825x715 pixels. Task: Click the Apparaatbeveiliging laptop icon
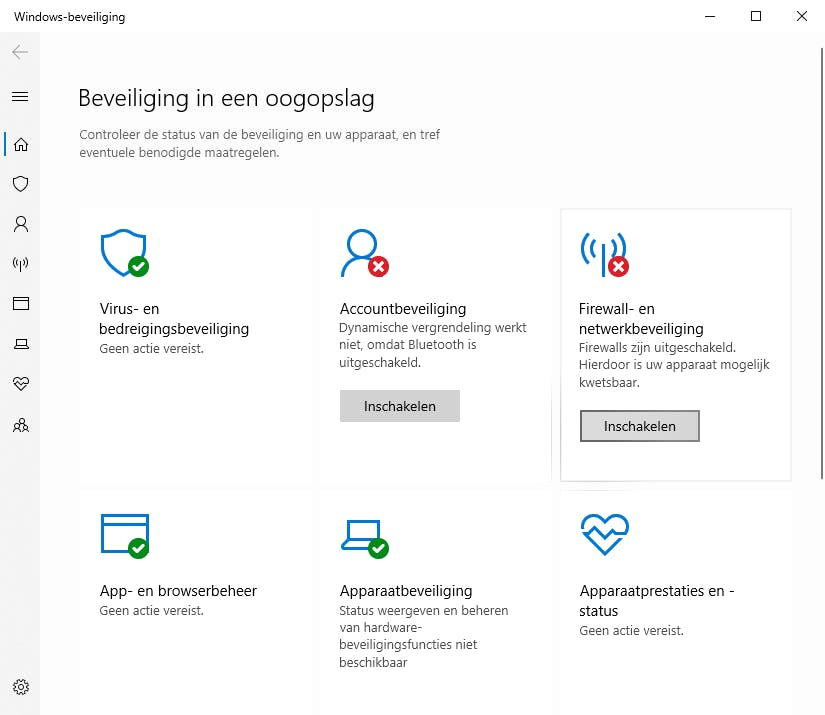(365, 539)
